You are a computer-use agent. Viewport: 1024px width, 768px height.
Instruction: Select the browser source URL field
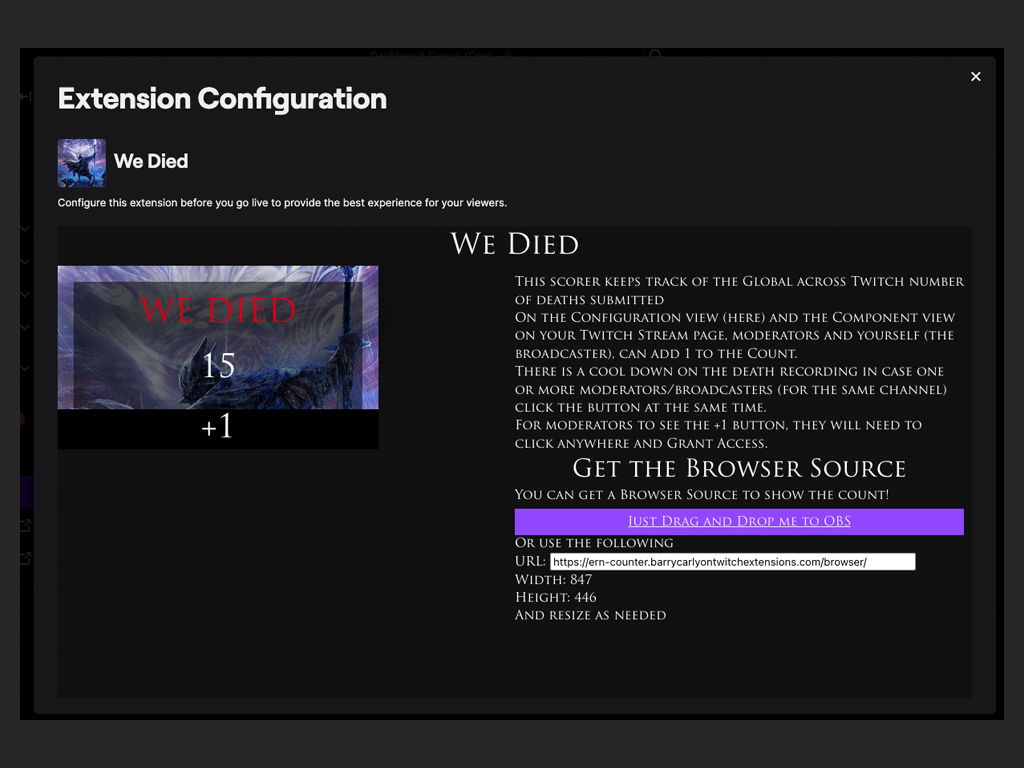click(732, 562)
